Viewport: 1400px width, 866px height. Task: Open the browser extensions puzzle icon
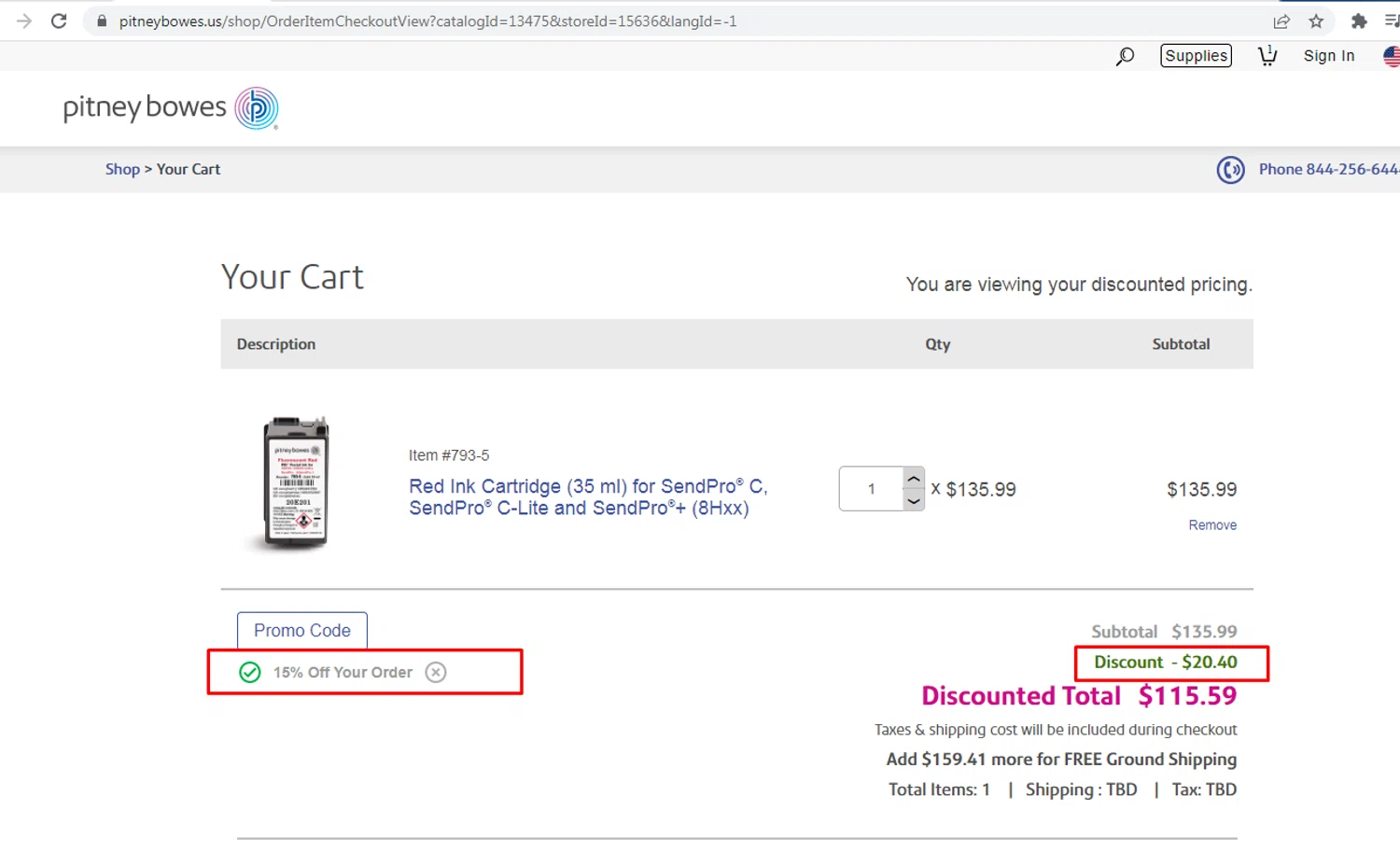coord(1359,21)
